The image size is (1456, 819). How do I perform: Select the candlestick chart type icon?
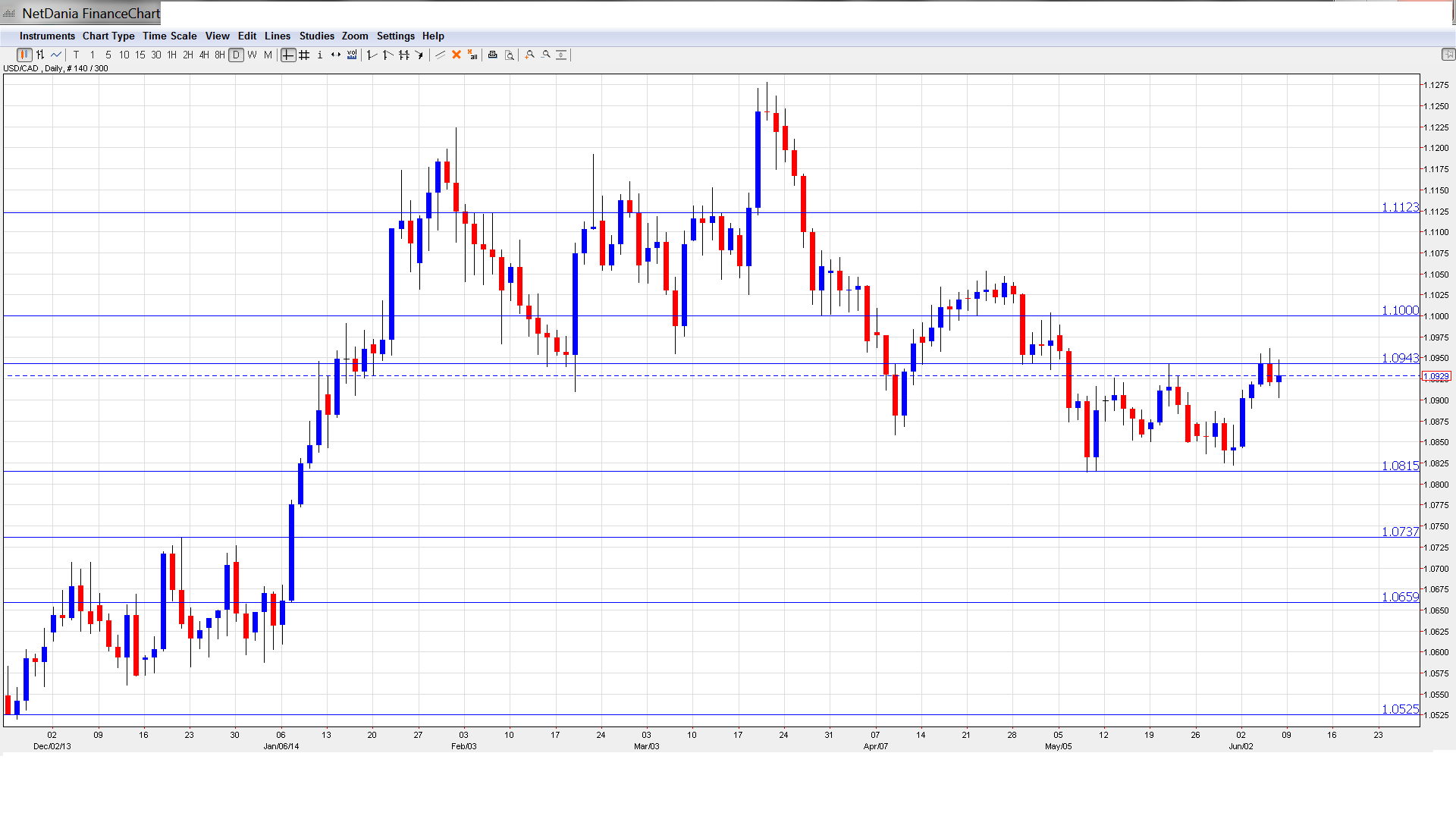24,55
